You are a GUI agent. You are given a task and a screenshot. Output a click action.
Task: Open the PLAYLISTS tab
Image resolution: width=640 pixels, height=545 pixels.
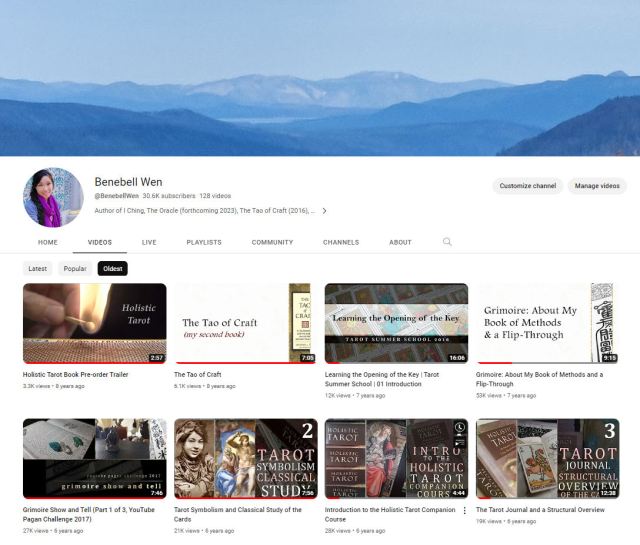pyautogui.click(x=204, y=242)
